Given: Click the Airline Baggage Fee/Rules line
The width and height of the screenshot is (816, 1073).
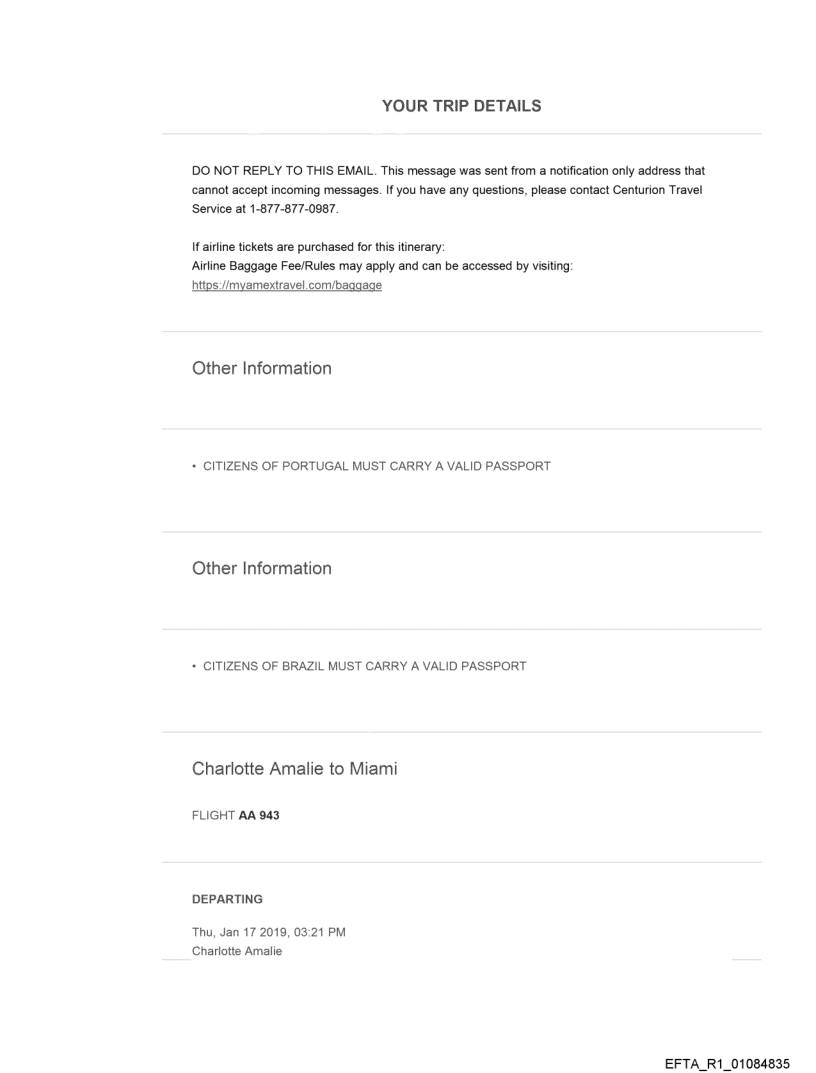Looking at the screenshot, I should (381, 266).
